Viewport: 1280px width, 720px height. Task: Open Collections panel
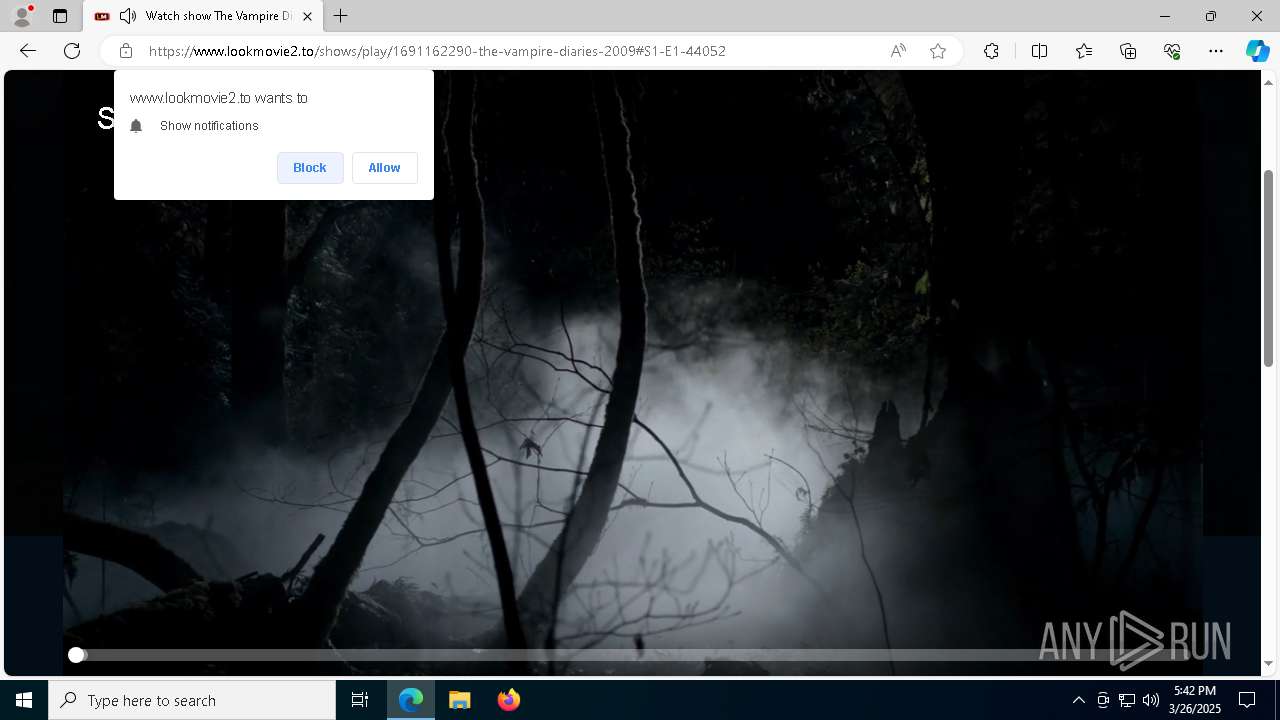1128,51
